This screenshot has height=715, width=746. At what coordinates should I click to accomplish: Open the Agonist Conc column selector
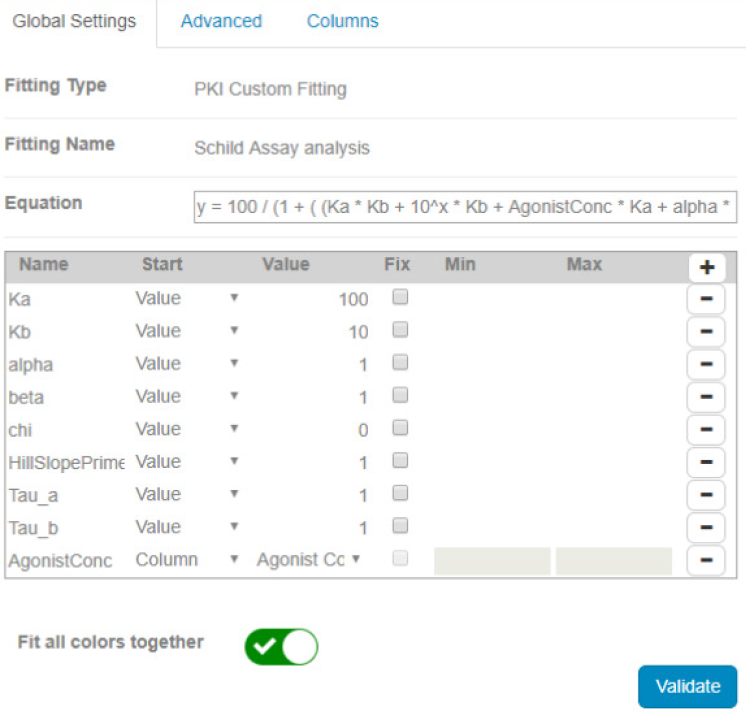(x=308, y=560)
